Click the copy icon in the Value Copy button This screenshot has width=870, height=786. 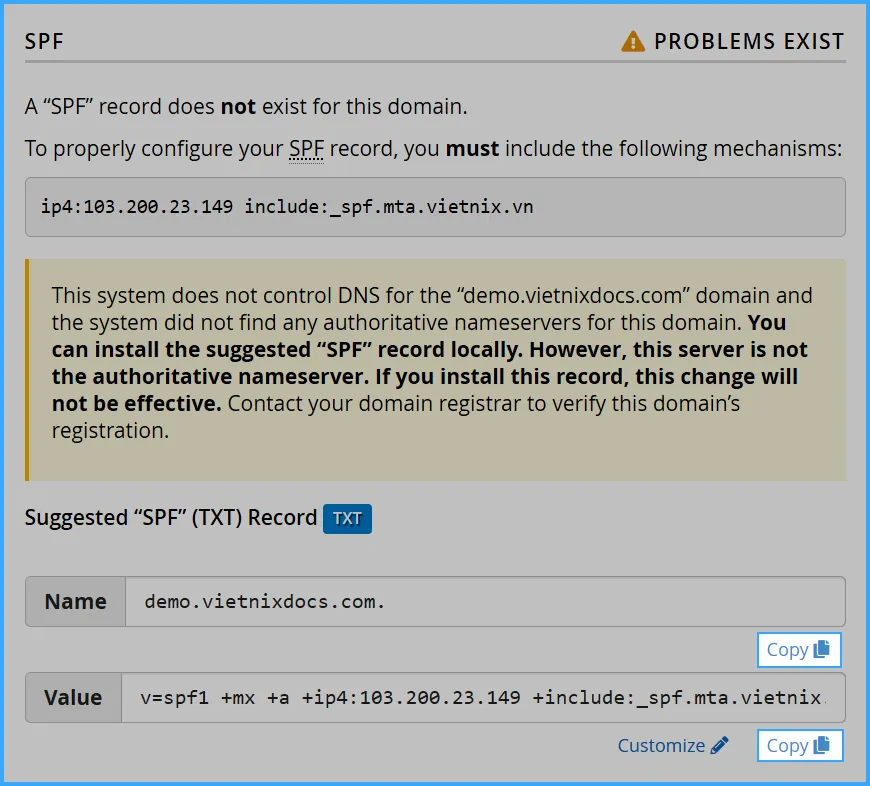pos(822,745)
